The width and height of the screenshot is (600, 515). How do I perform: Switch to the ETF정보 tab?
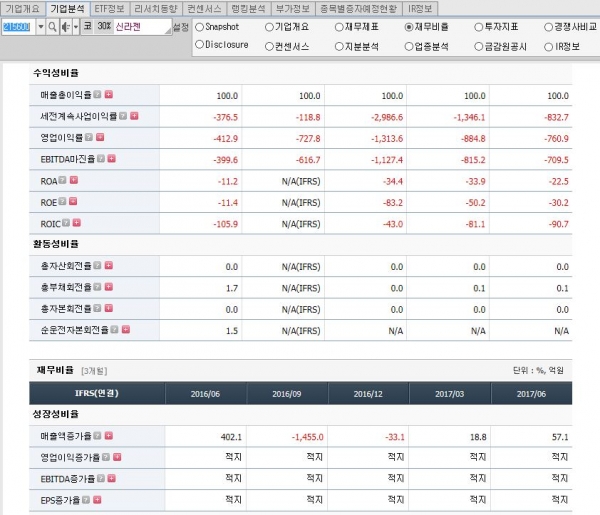[109, 8]
